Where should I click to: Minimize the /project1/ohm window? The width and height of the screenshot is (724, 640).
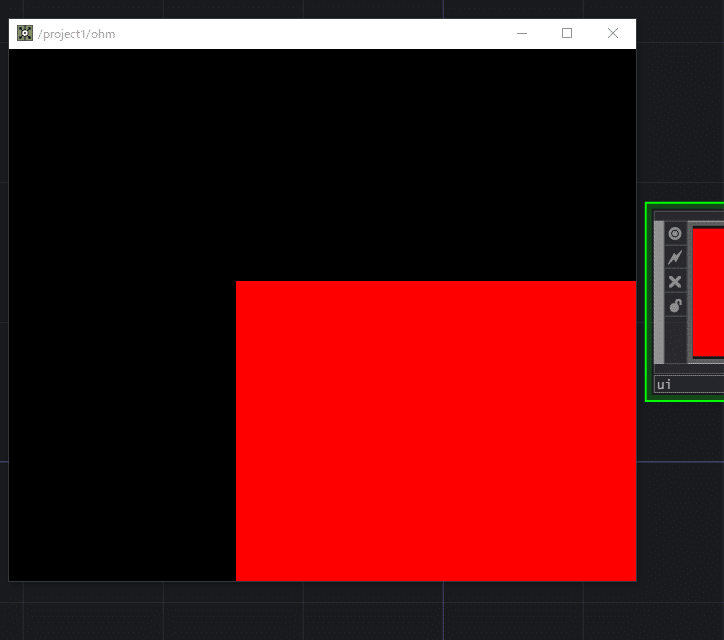[x=522, y=33]
